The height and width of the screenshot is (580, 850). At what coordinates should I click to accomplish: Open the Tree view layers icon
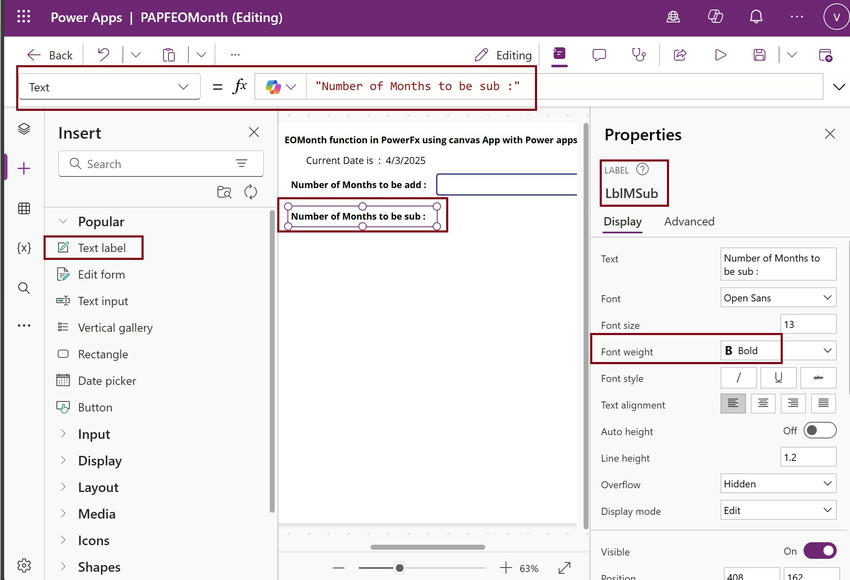click(24, 128)
